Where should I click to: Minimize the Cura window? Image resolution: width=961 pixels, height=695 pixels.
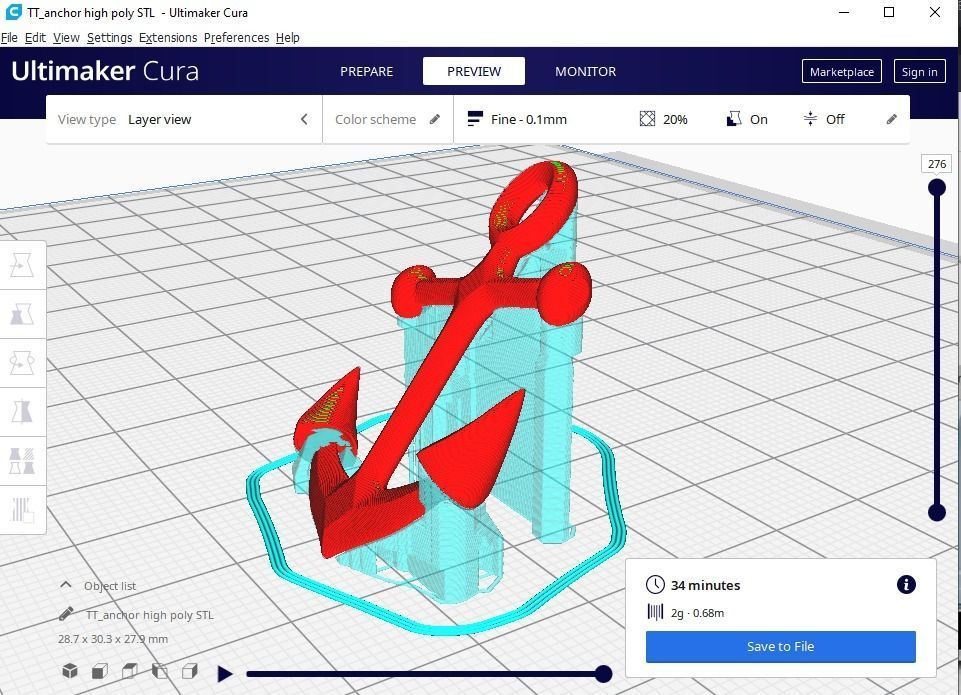tap(844, 12)
